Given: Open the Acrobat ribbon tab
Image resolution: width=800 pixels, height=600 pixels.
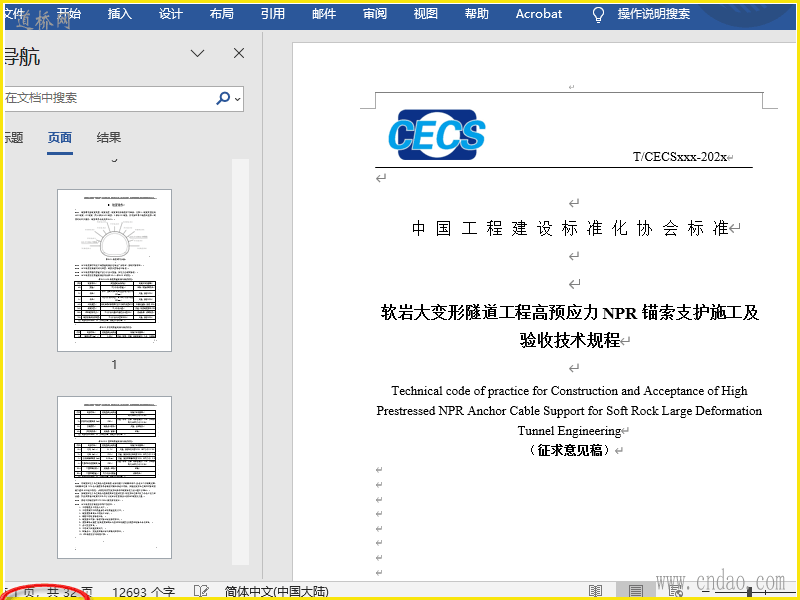Looking at the screenshot, I should (539, 14).
